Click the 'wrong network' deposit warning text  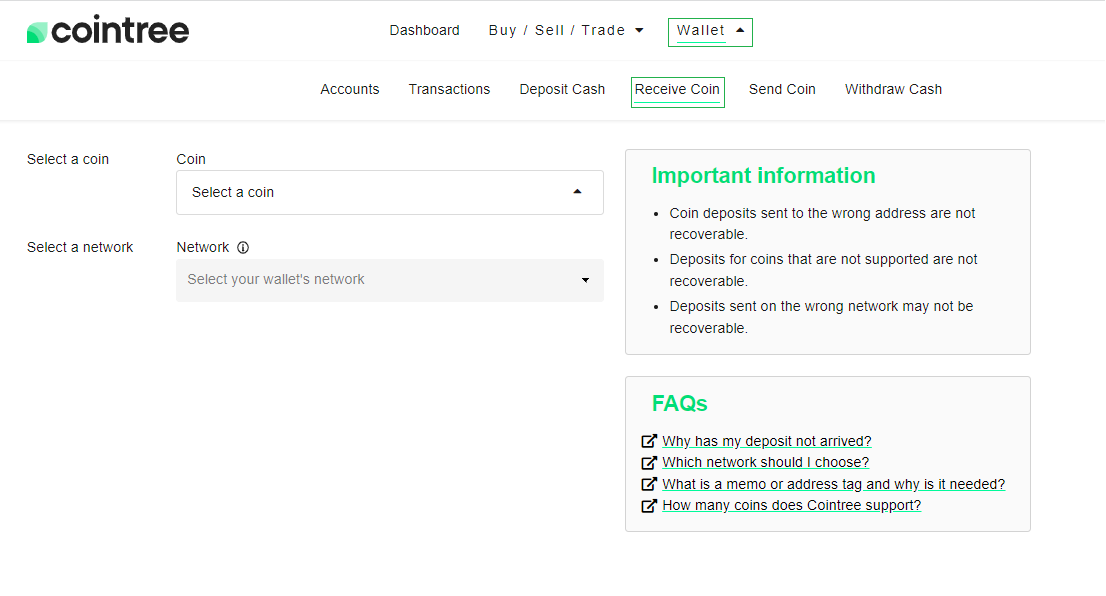pos(821,317)
